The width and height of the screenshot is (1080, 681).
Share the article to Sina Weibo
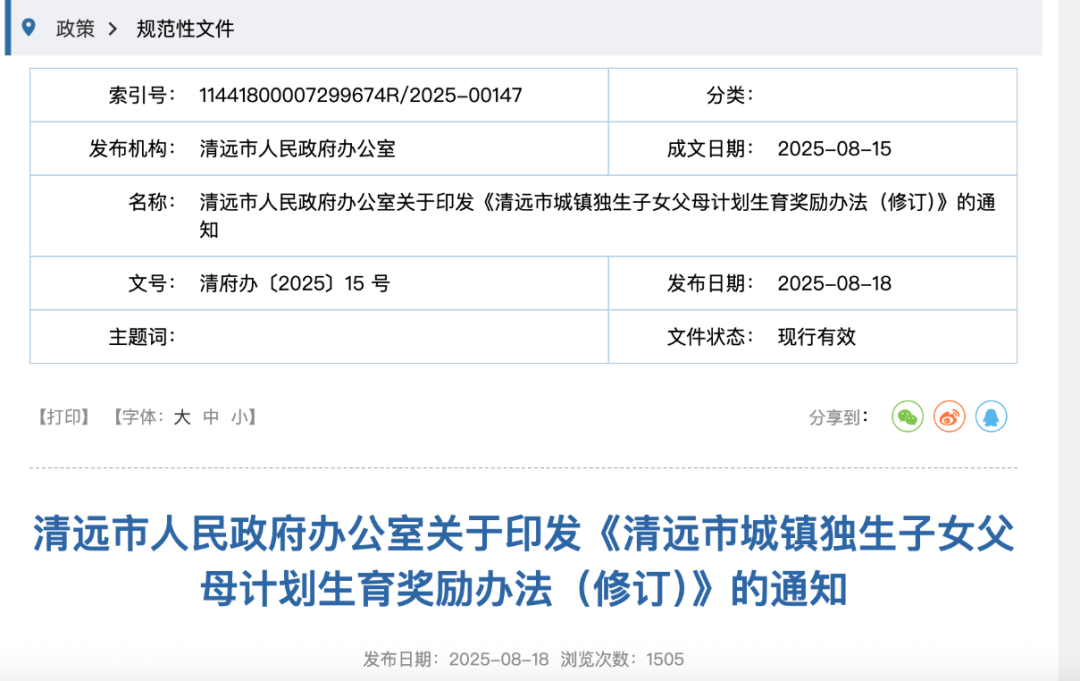[949, 417]
